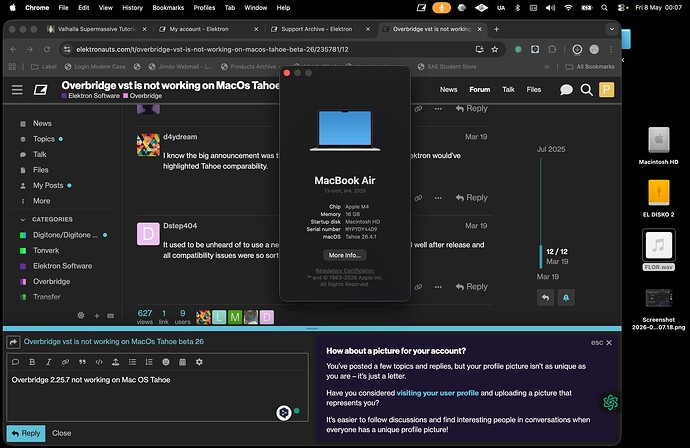Toggle italic formatting in the composer
The width and height of the screenshot is (690, 448).
[48, 362]
